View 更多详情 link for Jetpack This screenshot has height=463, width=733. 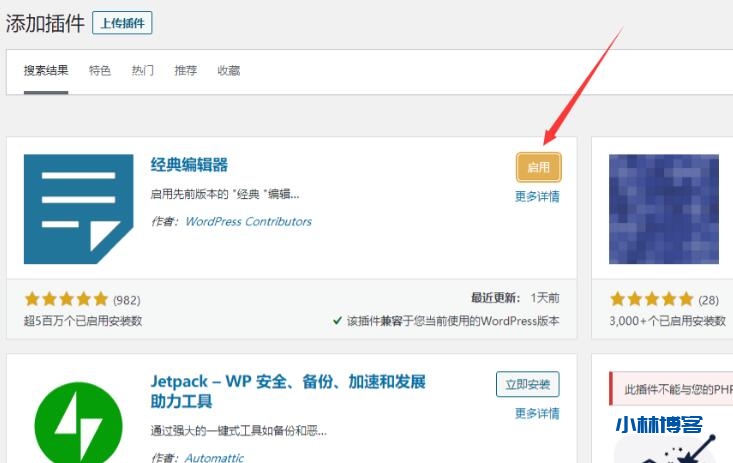point(537,413)
